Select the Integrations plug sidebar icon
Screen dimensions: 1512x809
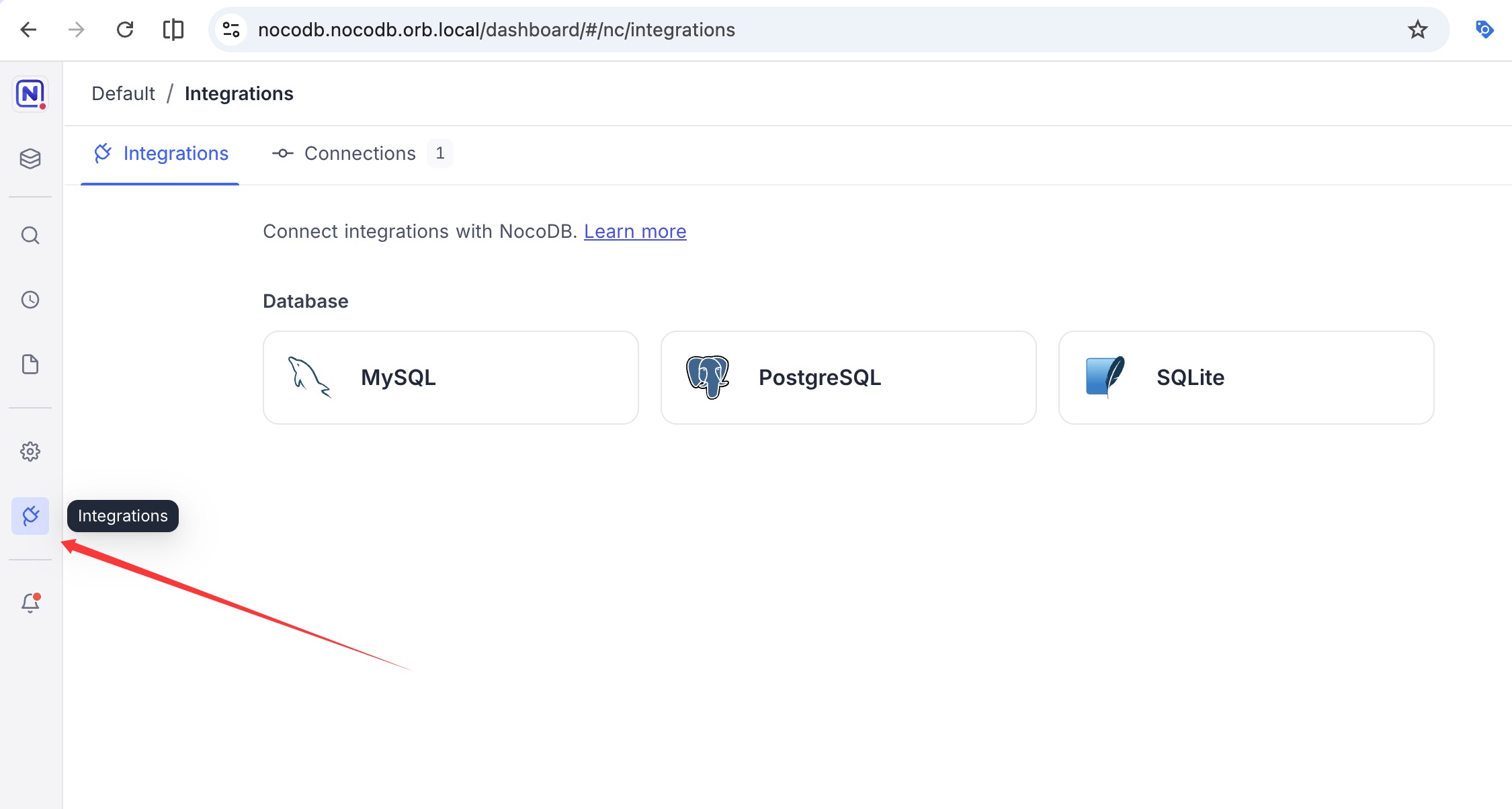click(x=30, y=516)
